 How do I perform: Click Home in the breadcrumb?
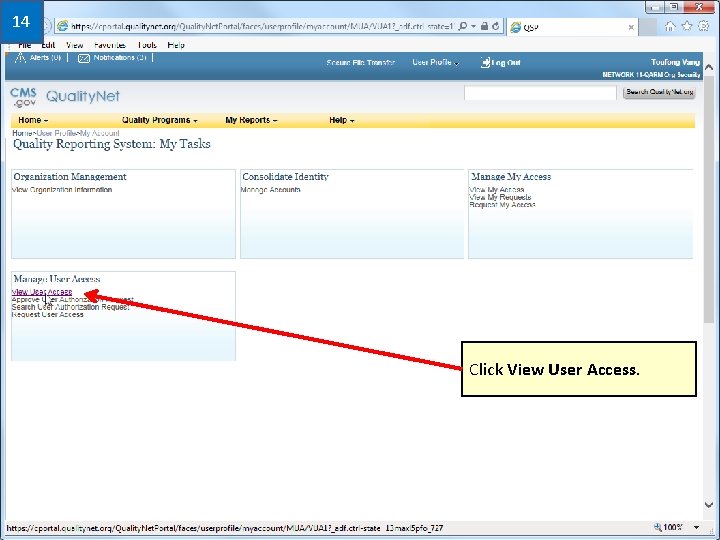click(22, 133)
